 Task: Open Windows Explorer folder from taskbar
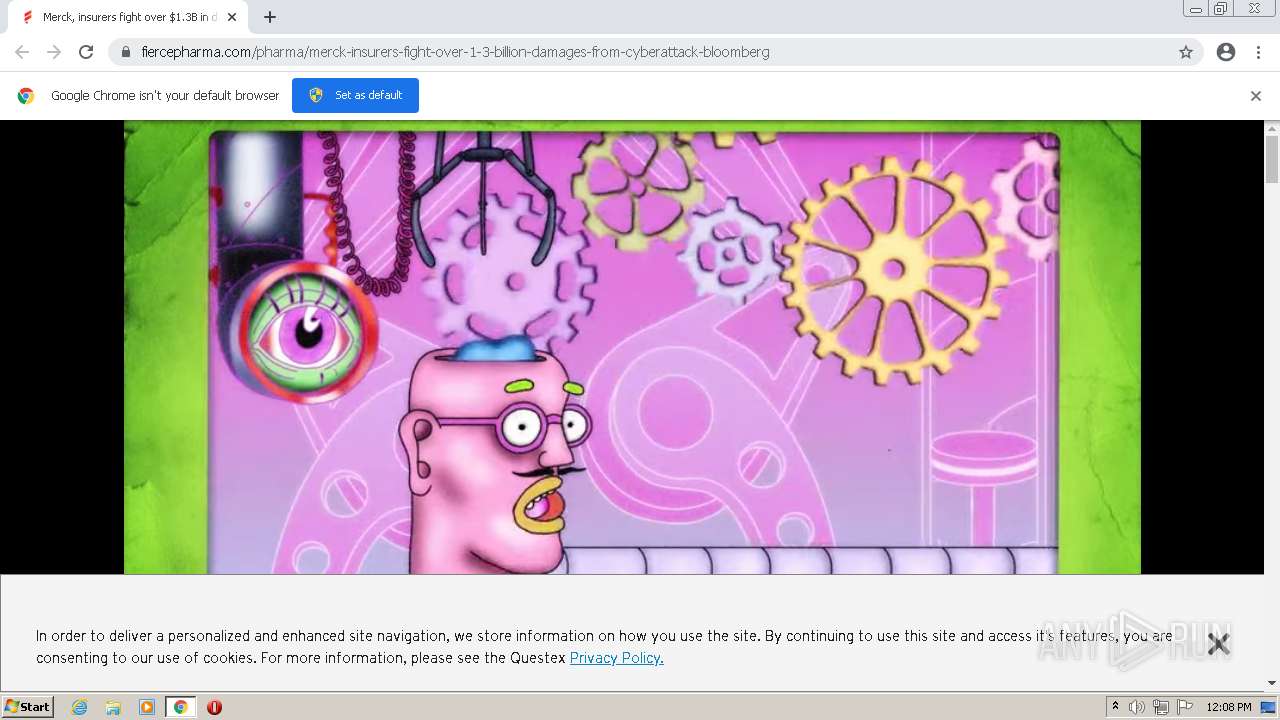(113, 707)
